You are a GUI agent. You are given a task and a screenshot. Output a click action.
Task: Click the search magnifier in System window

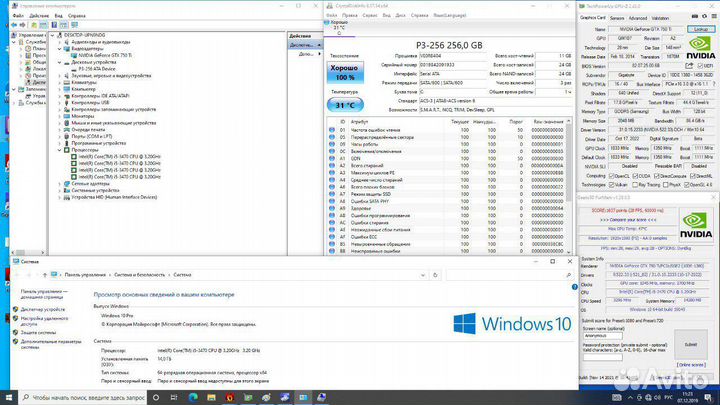568,275
